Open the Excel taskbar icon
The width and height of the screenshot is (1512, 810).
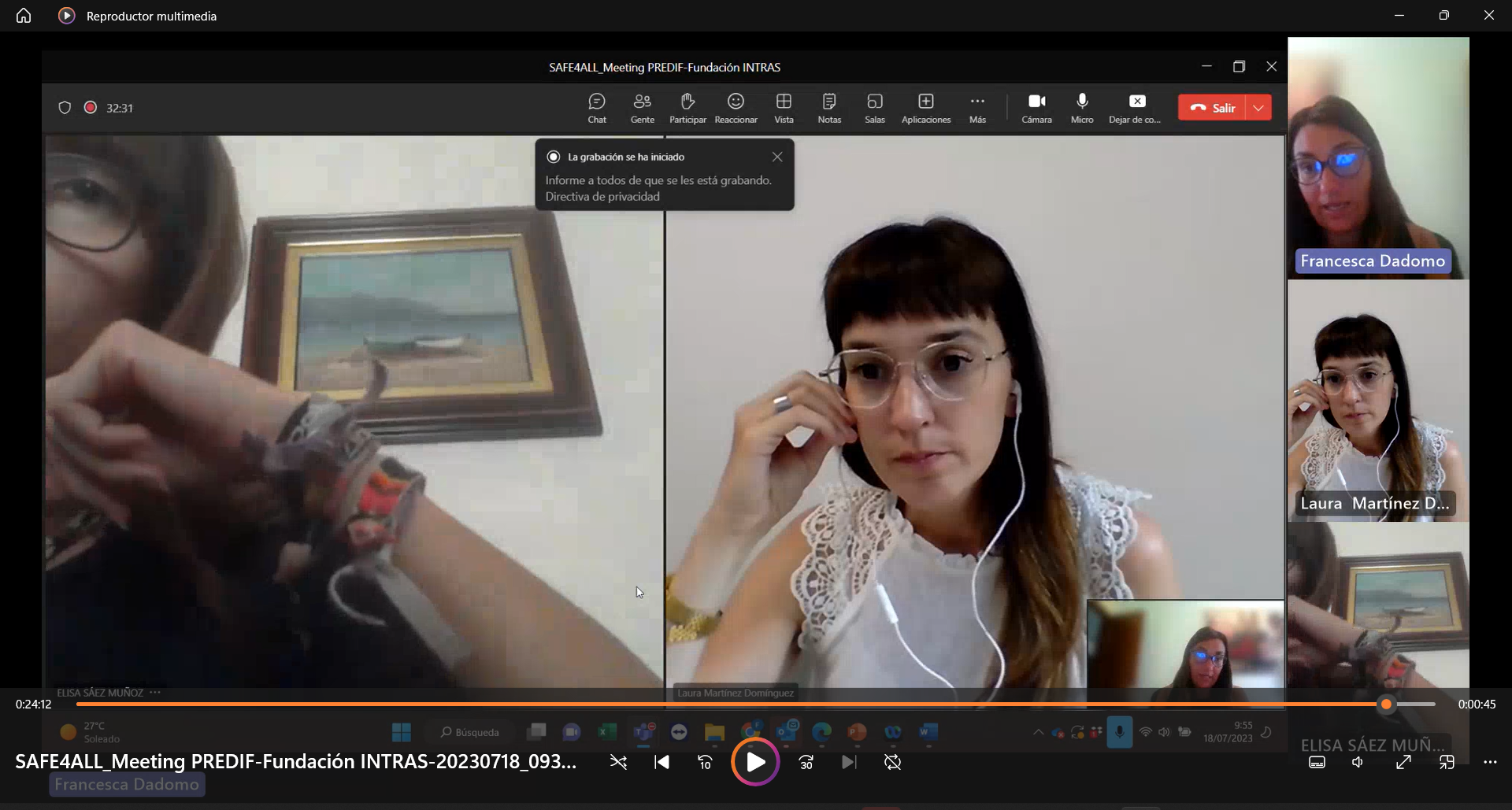tap(606, 733)
